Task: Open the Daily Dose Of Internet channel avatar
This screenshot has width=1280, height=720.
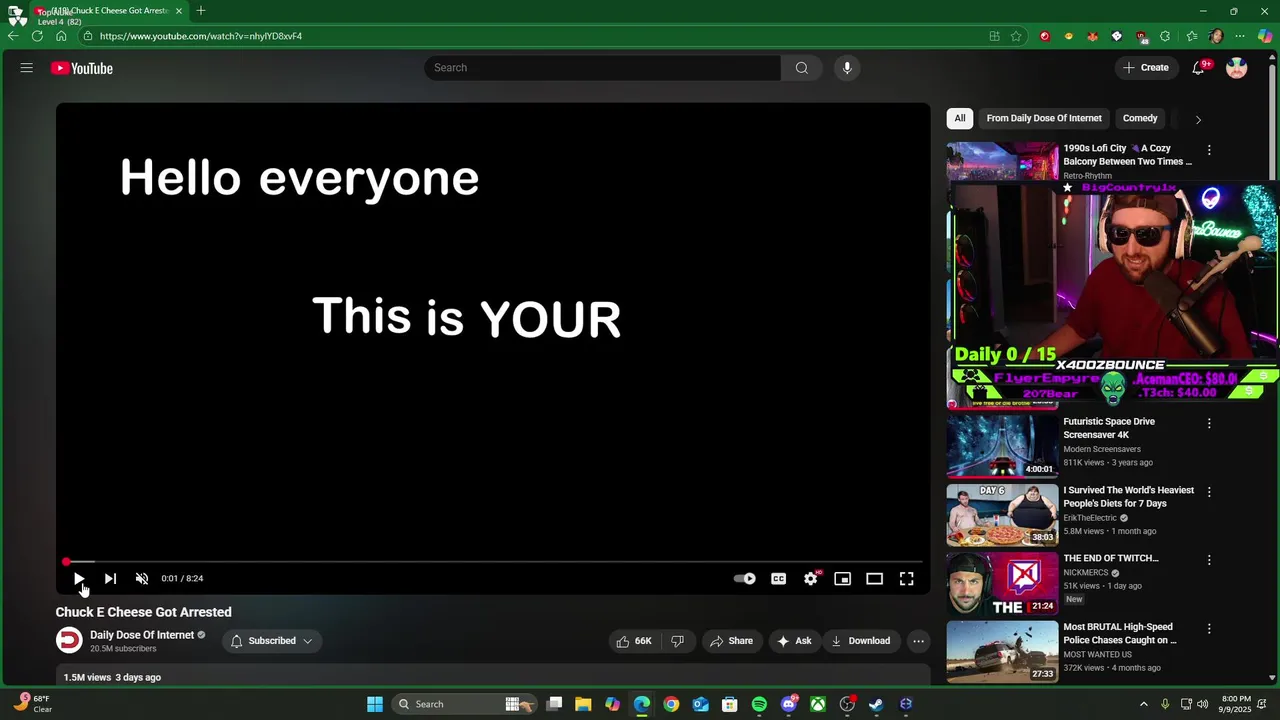Action: tap(69, 641)
